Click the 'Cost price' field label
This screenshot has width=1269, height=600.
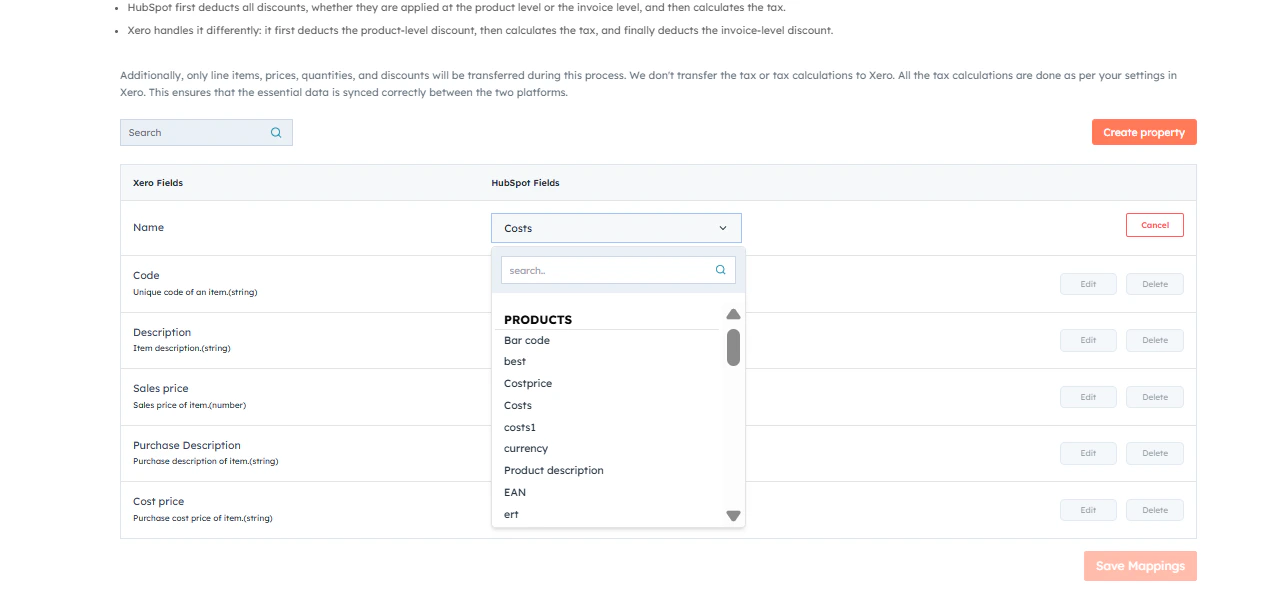(159, 501)
